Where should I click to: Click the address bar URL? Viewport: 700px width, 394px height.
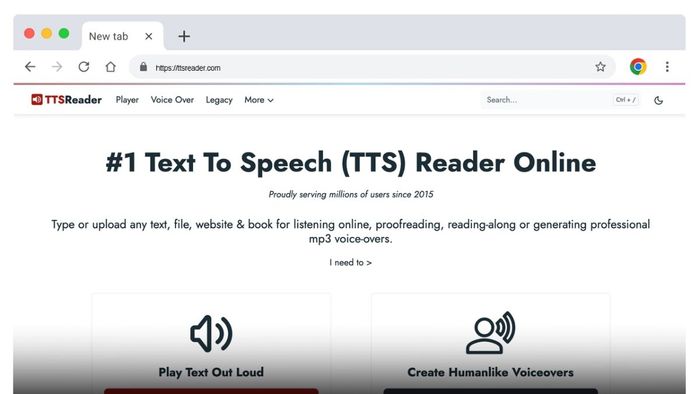point(188,68)
